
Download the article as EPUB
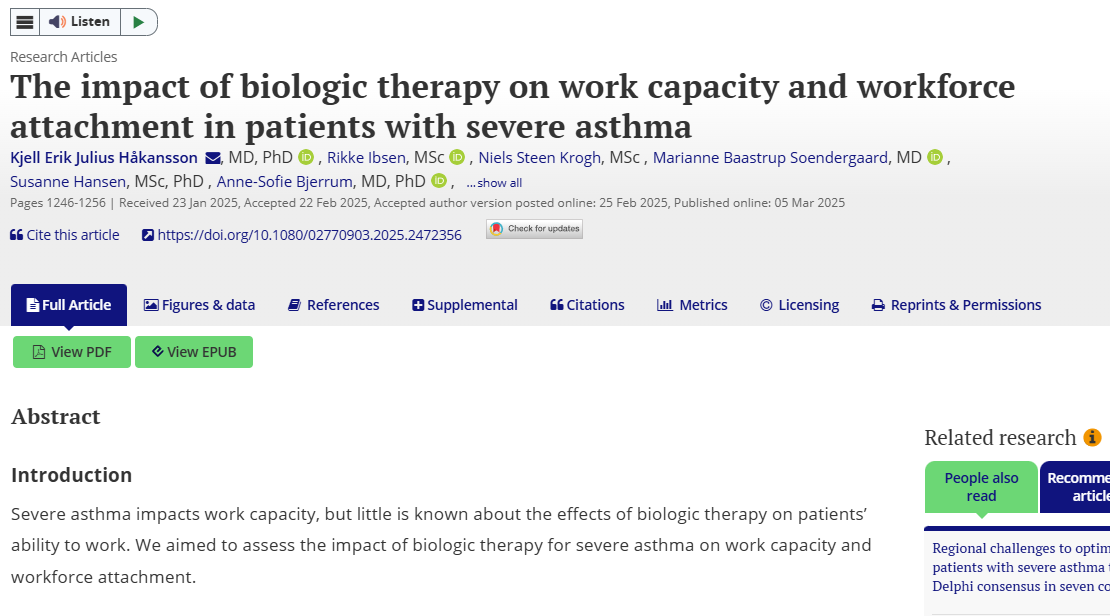coord(193,352)
